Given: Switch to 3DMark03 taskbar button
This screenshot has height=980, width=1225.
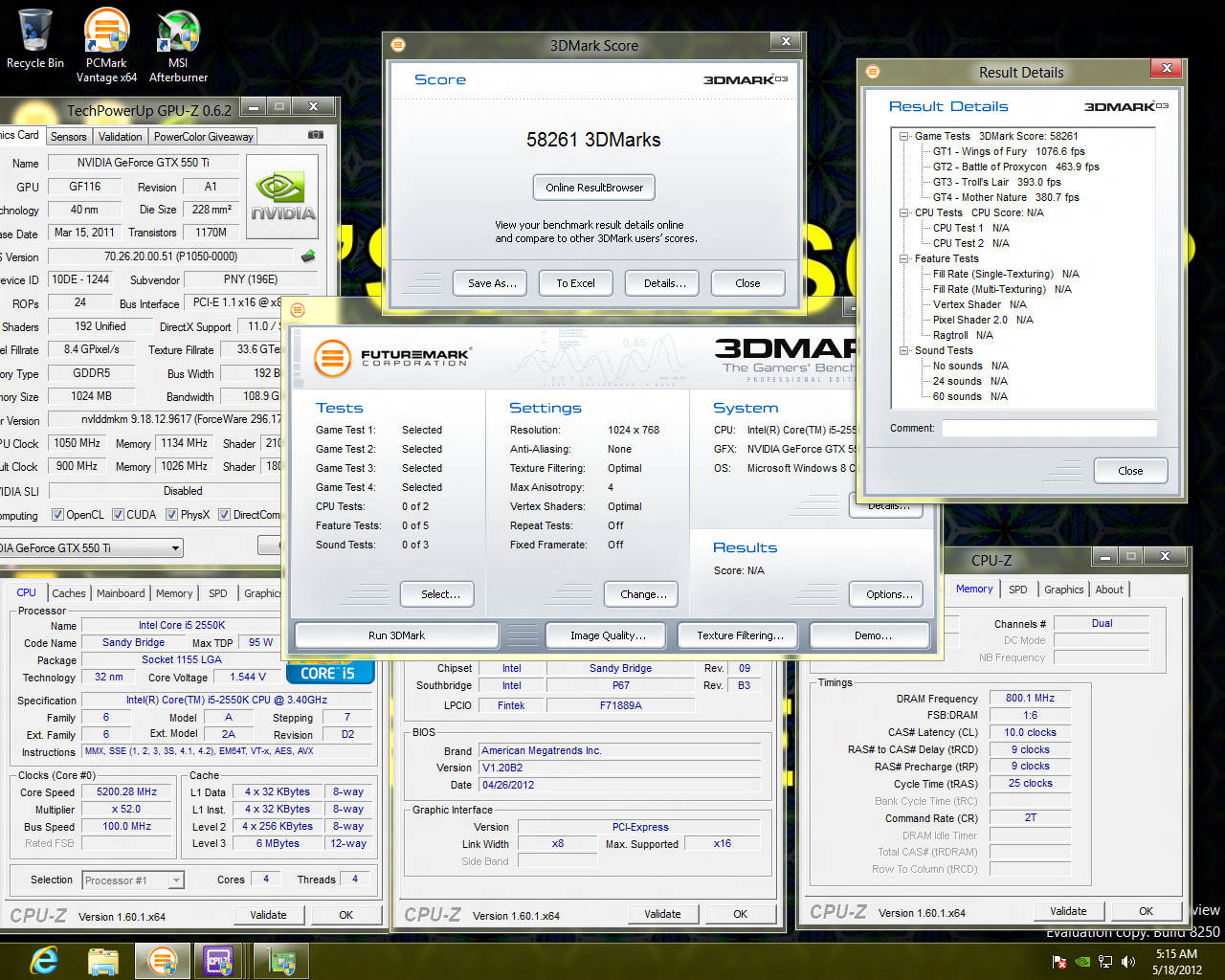Looking at the screenshot, I should click(163, 960).
